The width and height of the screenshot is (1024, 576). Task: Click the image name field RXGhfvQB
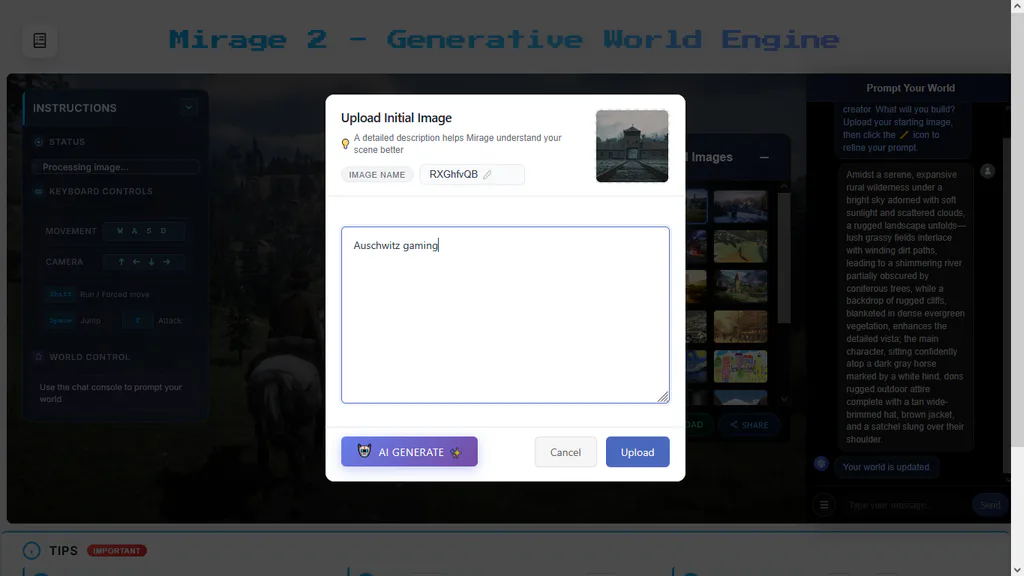472,174
